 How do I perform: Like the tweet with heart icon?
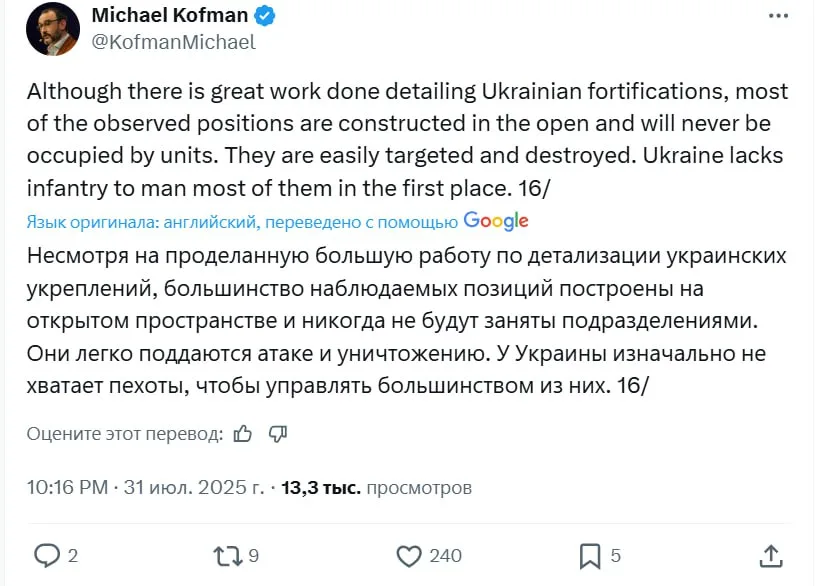click(x=408, y=555)
